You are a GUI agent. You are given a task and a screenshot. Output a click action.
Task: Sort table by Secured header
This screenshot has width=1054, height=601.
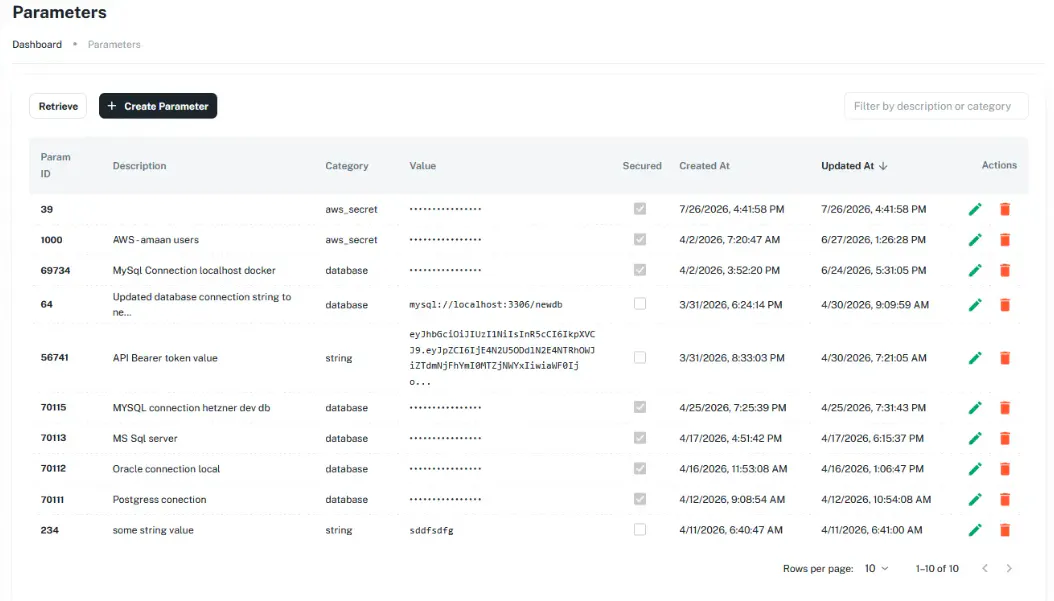coord(642,165)
